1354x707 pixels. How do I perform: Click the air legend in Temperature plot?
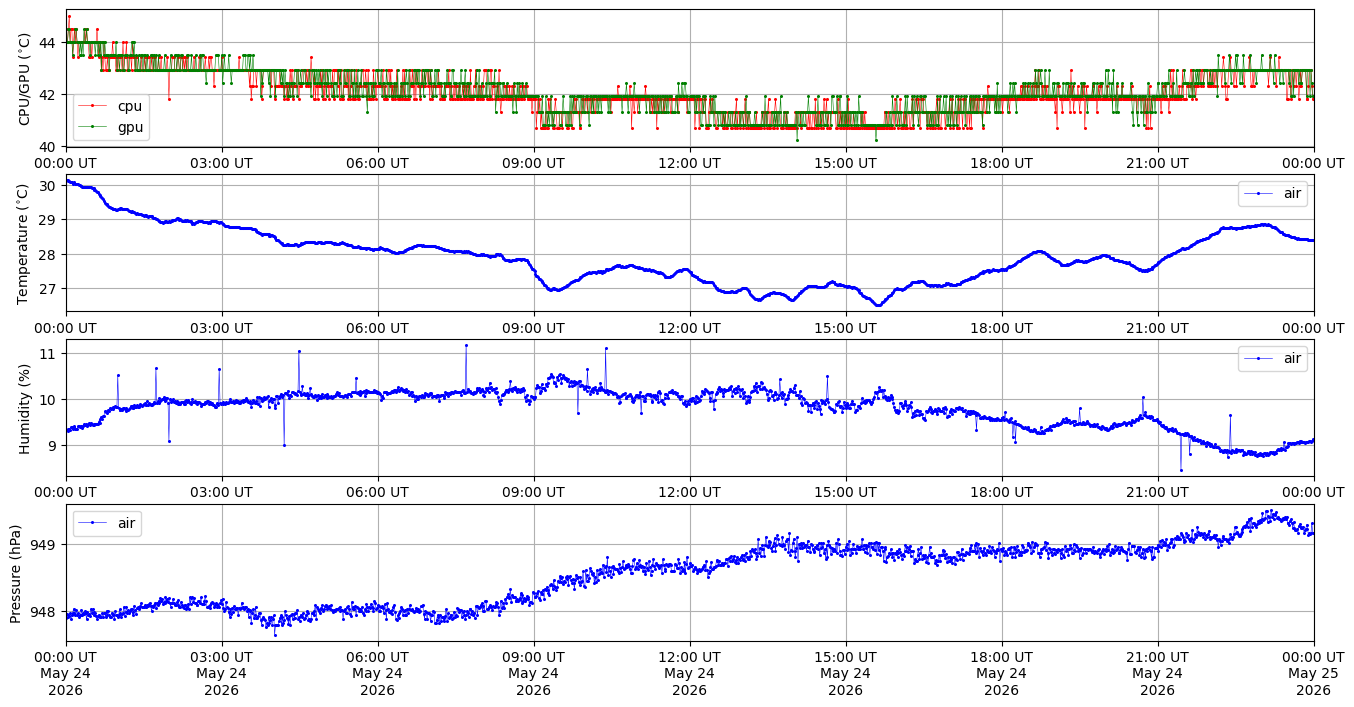(1273, 194)
